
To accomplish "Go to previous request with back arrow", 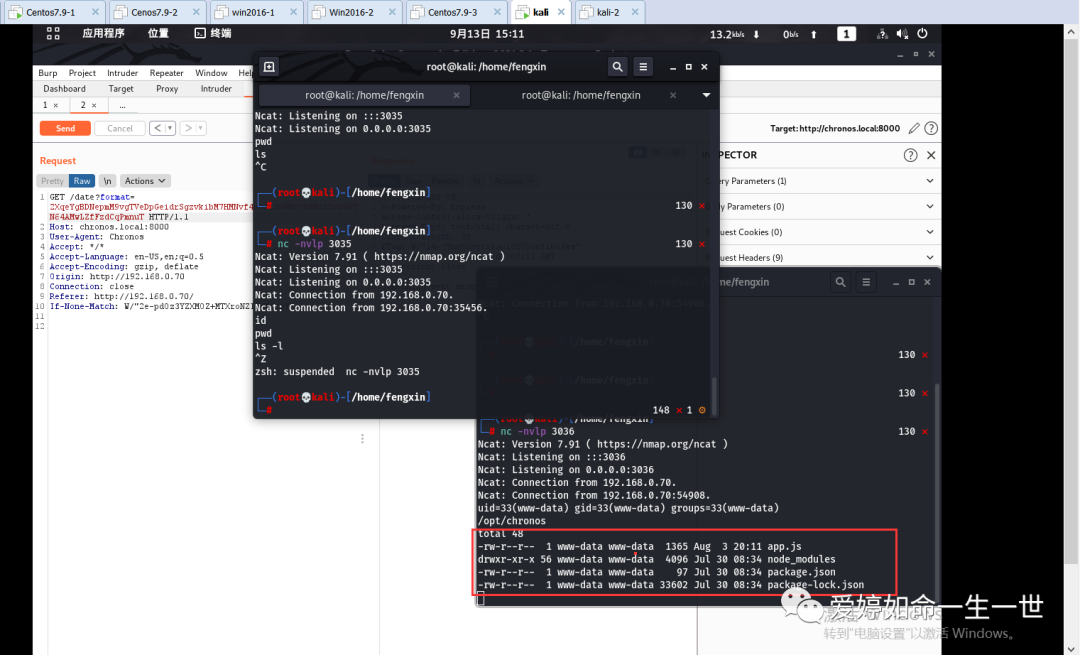I will (158, 128).
